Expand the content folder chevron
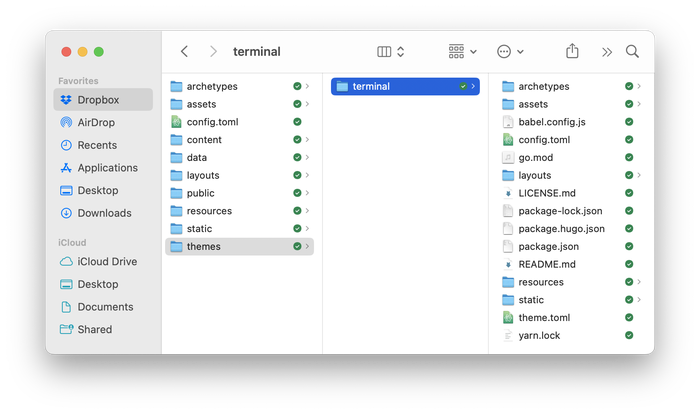Viewport: 700px width, 414px height. [x=307, y=140]
